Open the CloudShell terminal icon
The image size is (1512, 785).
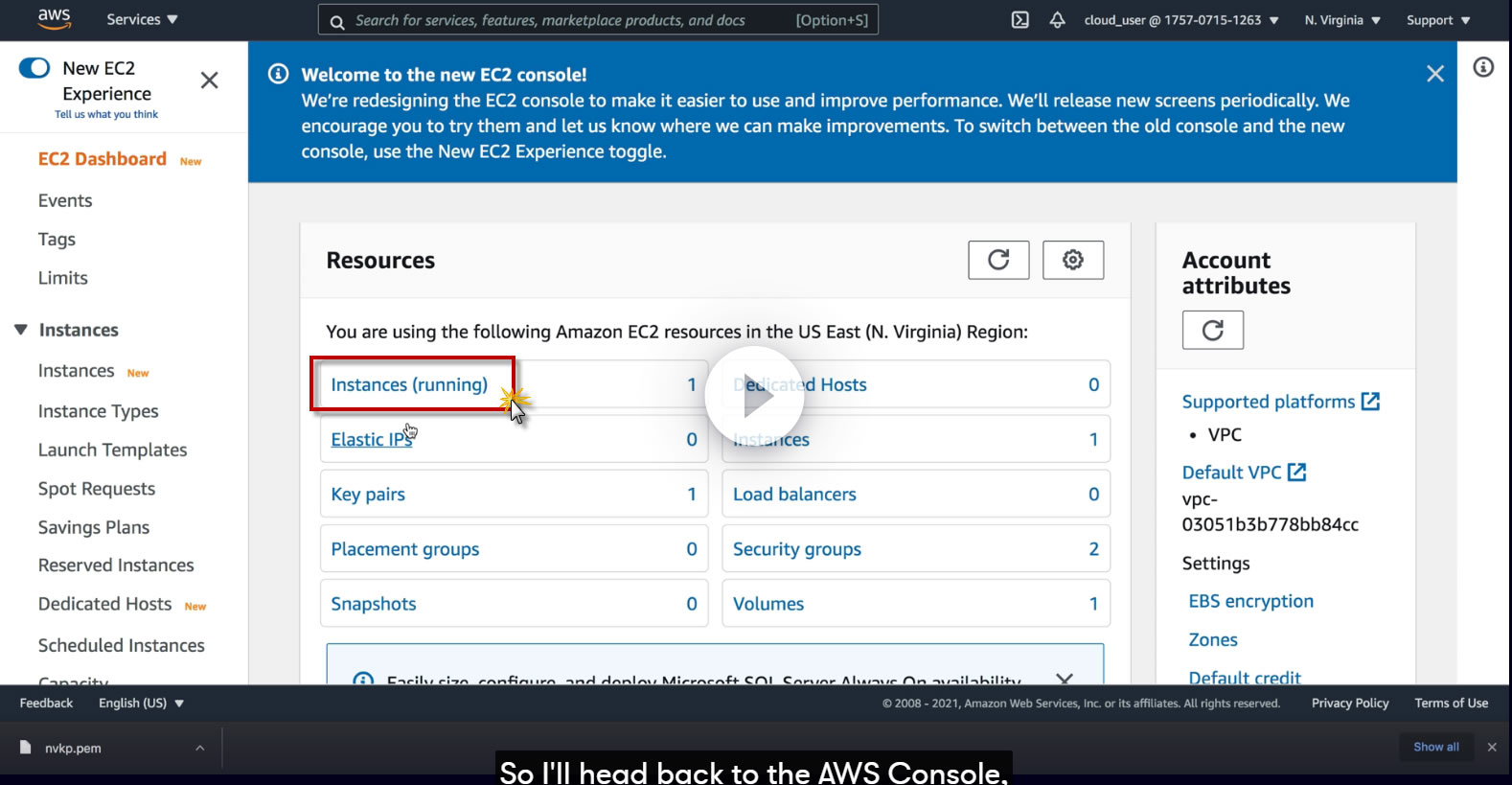[x=1020, y=20]
